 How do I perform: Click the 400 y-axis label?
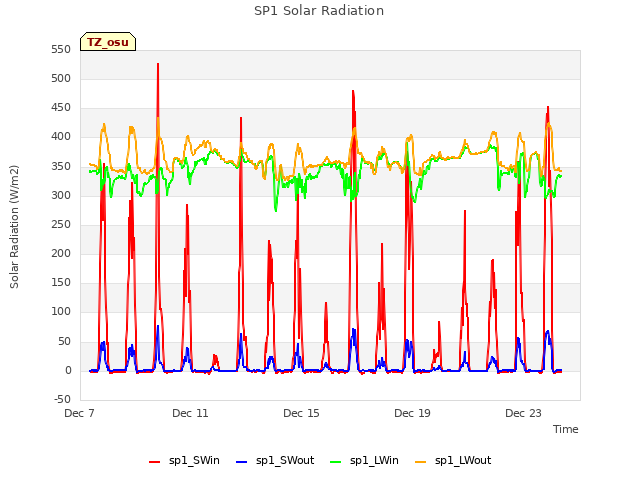[x=61, y=137]
